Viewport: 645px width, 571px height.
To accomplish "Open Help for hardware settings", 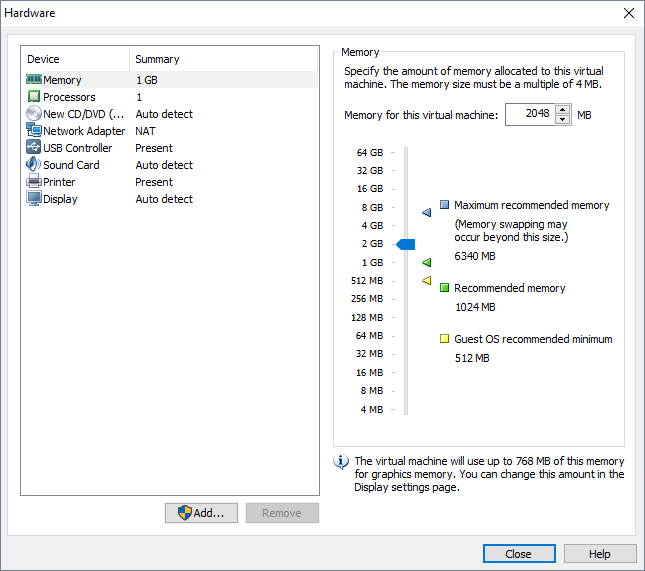I will point(600,554).
